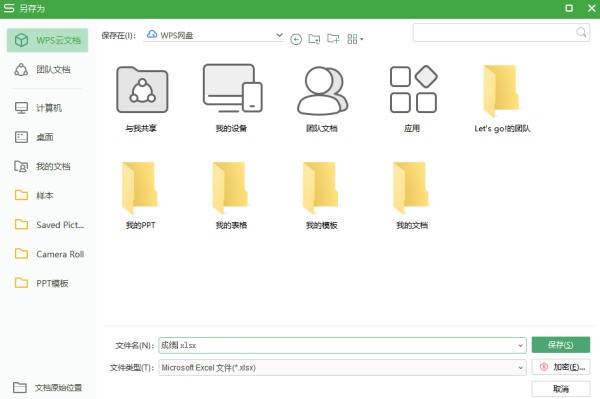The height and width of the screenshot is (399, 600).
Task: Click the go up one folder icon
Action: pyautogui.click(x=314, y=39)
